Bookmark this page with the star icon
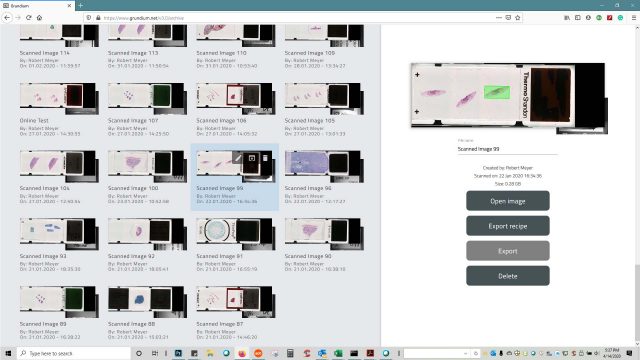The width and height of the screenshot is (640, 360). 518,18
